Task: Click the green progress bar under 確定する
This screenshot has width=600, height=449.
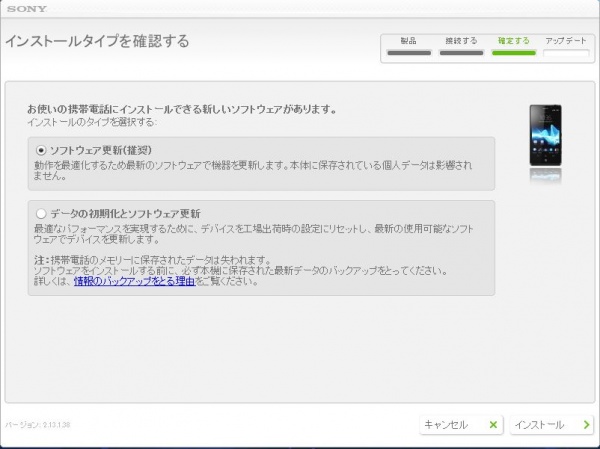Action: (513, 52)
